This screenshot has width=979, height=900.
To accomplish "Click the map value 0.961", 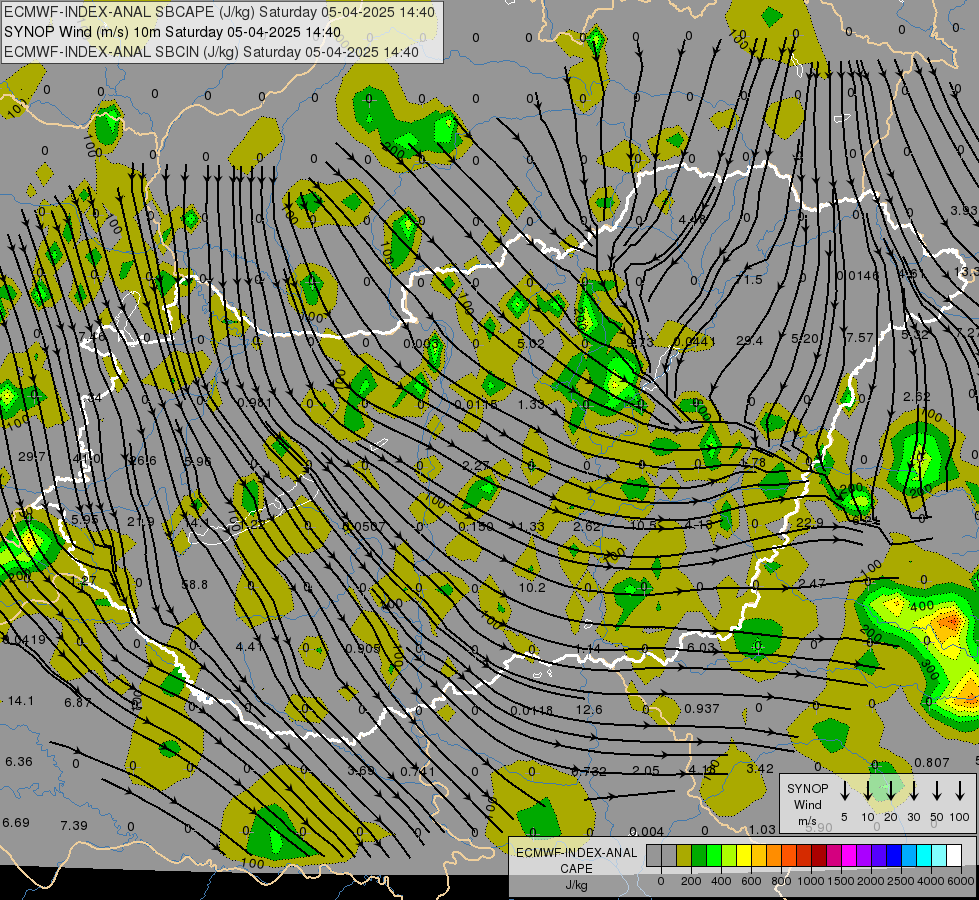I will pyautogui.click(x=255, y=403).
